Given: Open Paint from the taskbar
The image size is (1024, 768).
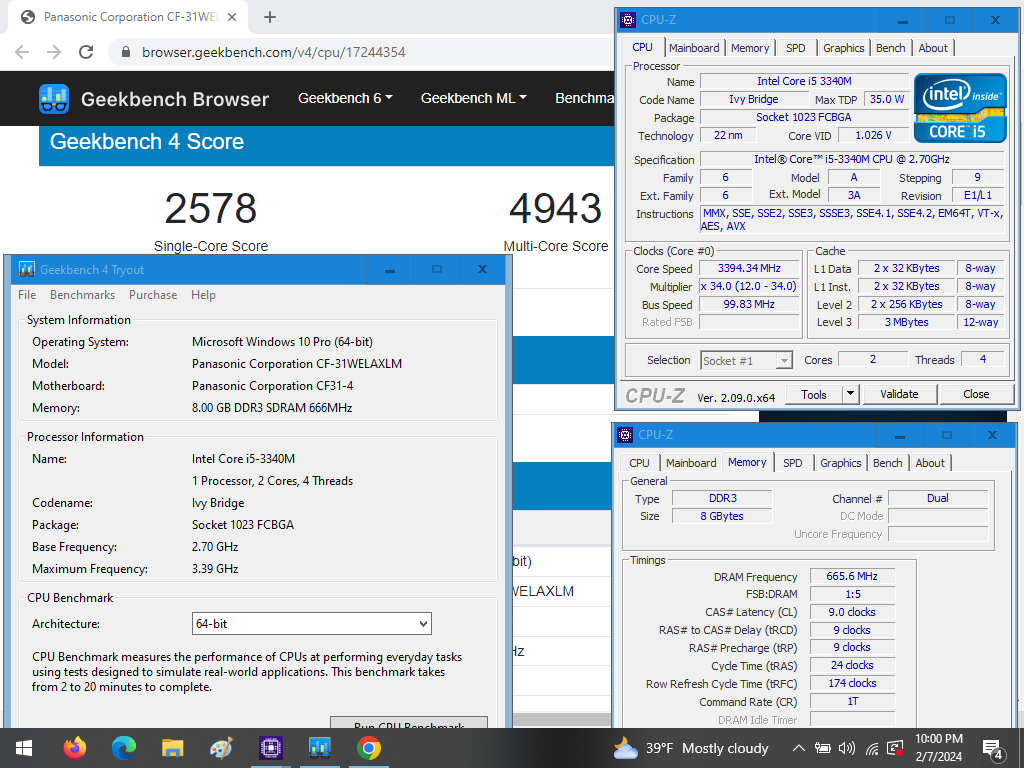Looking at the screenshot, I should click(221, 748).
